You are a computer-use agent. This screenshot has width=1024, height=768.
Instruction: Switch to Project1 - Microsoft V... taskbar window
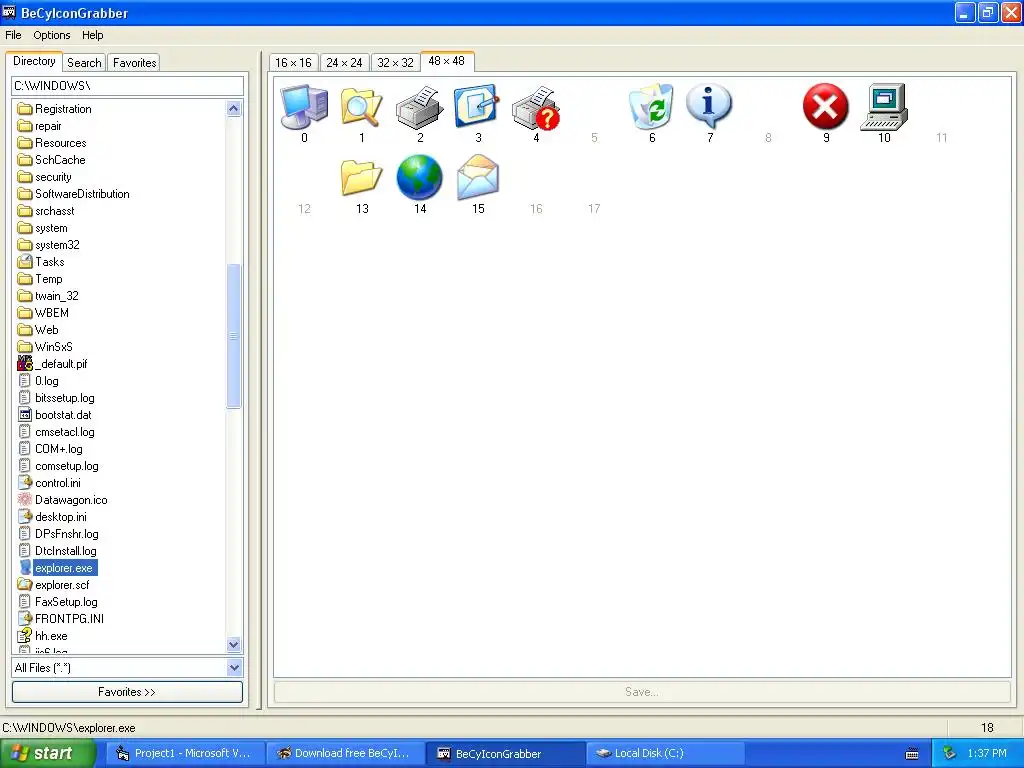coord(185,754)
